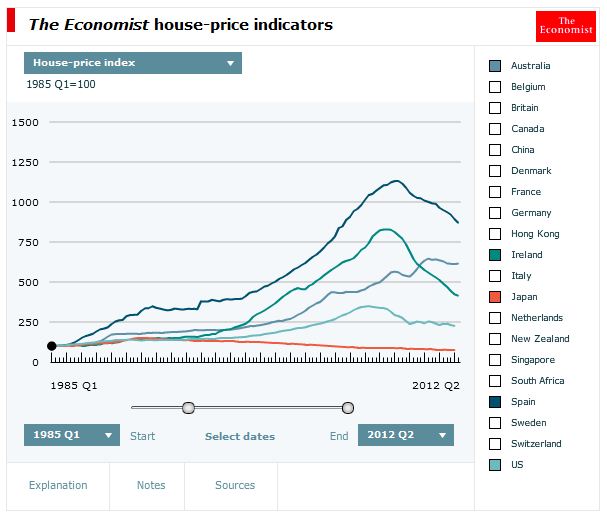This screenshot has width=607, height=521.
Task: Enable the China series checkbox
Action: [495, 150]
